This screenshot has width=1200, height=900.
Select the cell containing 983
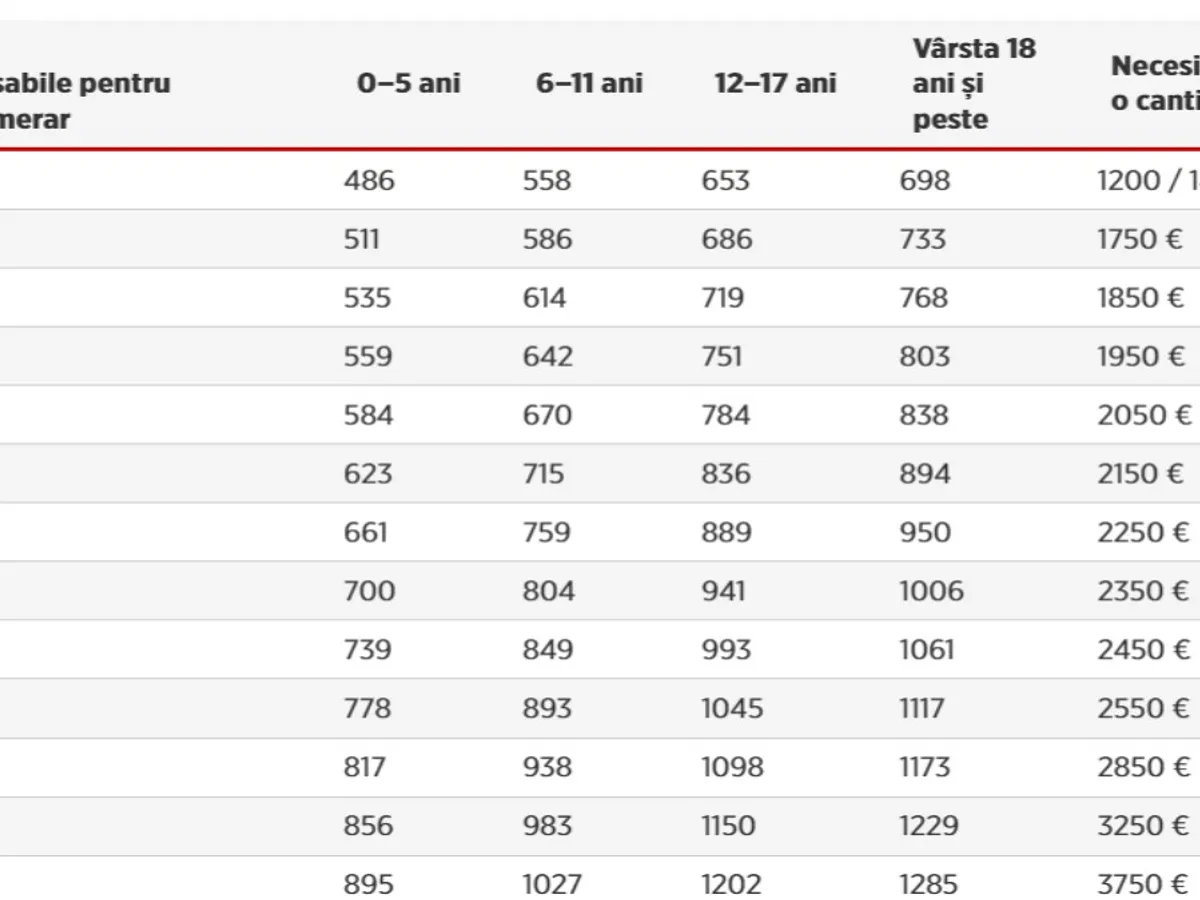click(547, 826)
